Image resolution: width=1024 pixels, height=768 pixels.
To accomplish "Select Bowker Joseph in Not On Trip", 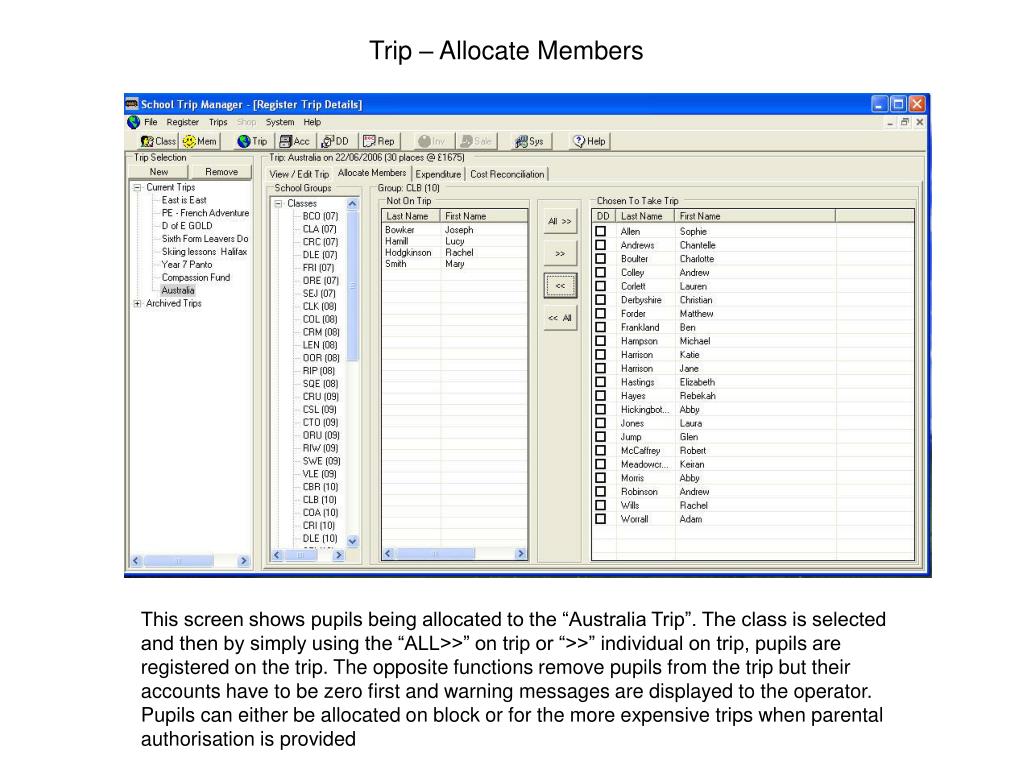I will (454, 230).
